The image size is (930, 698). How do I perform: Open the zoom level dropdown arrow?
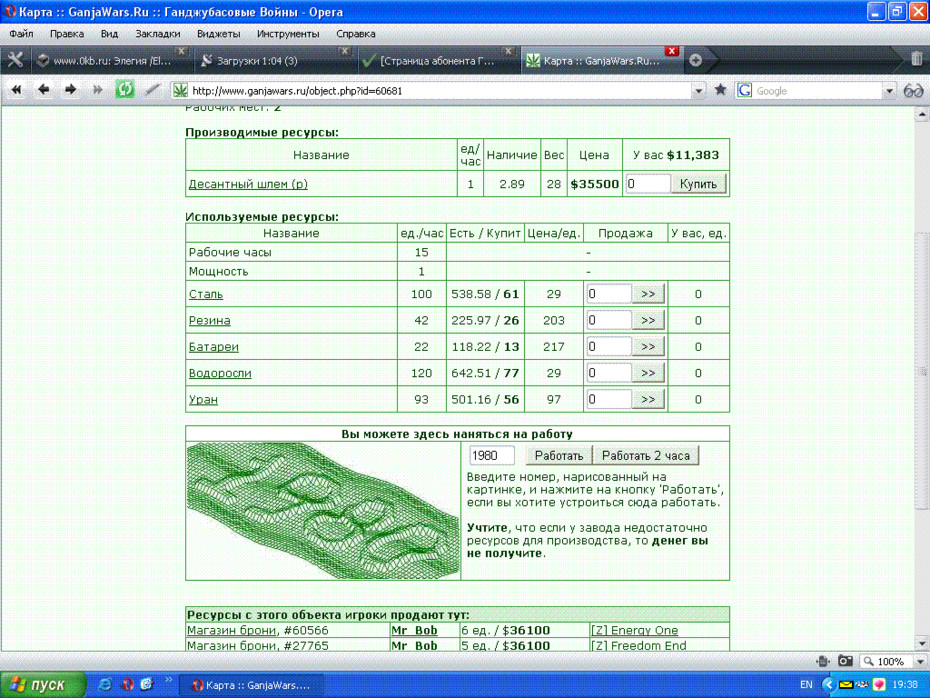[x=920, y=661]
